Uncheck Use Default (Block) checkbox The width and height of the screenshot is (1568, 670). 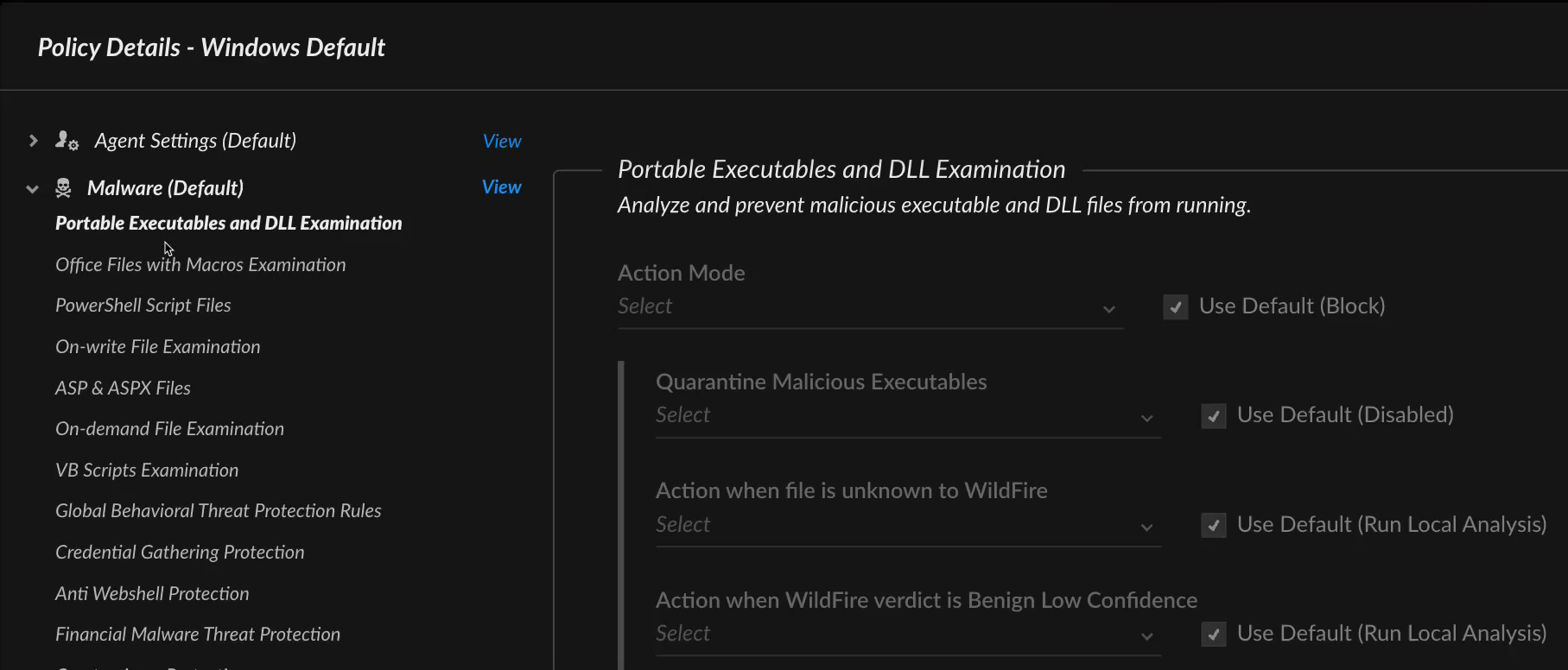[x=1175, y=307]
